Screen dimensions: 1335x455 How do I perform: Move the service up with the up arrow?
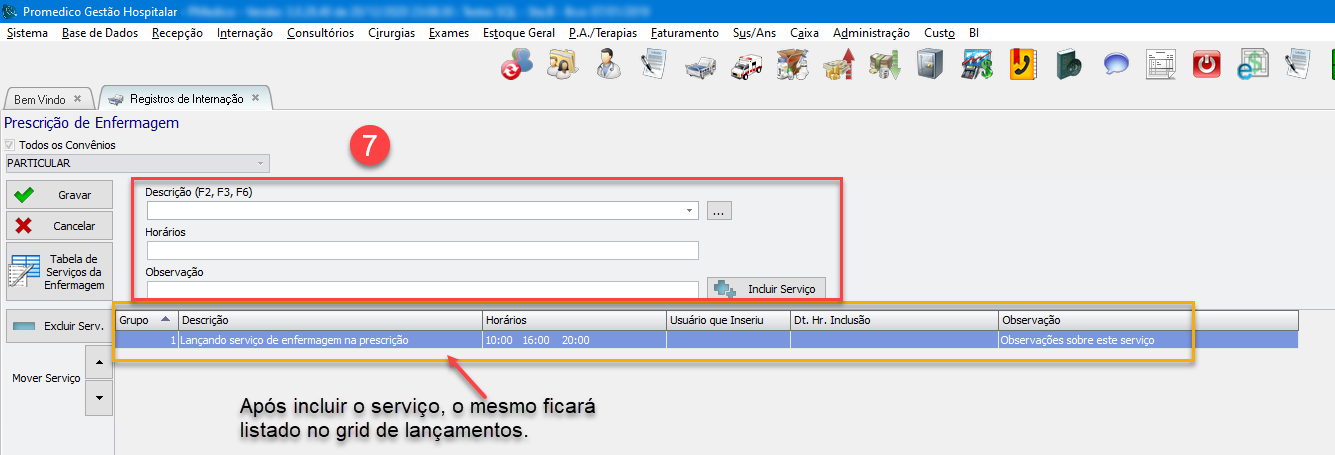pos(98,361)
